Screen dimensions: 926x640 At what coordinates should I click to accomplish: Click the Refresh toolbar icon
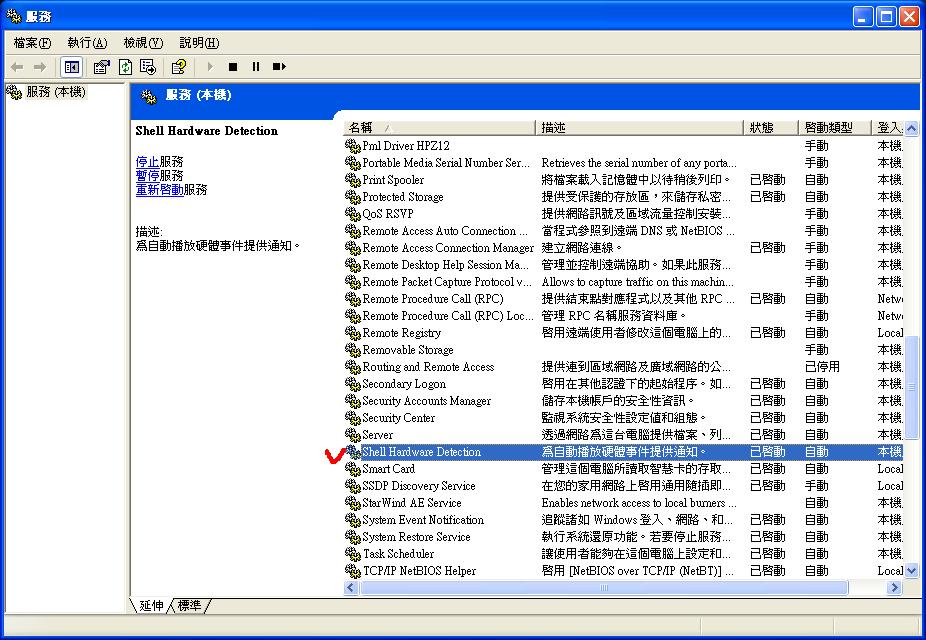(x=125, y=67)
